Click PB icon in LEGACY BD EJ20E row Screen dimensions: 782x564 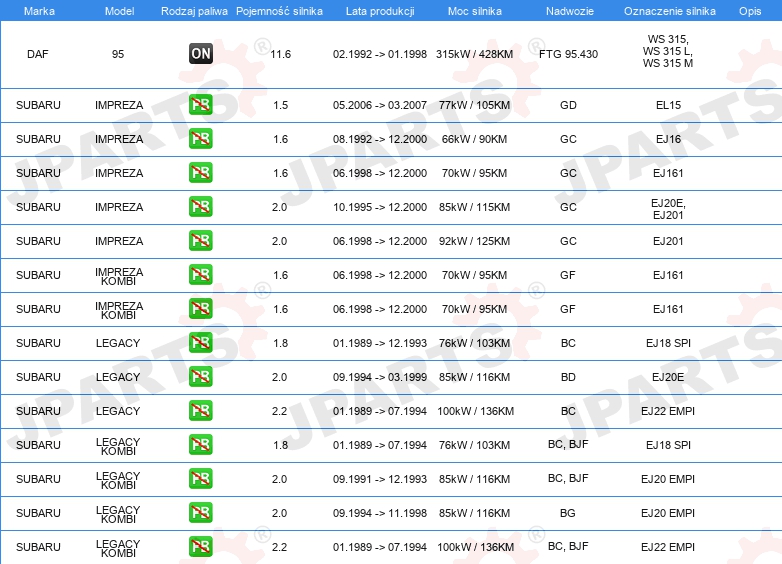pos(201,376)
